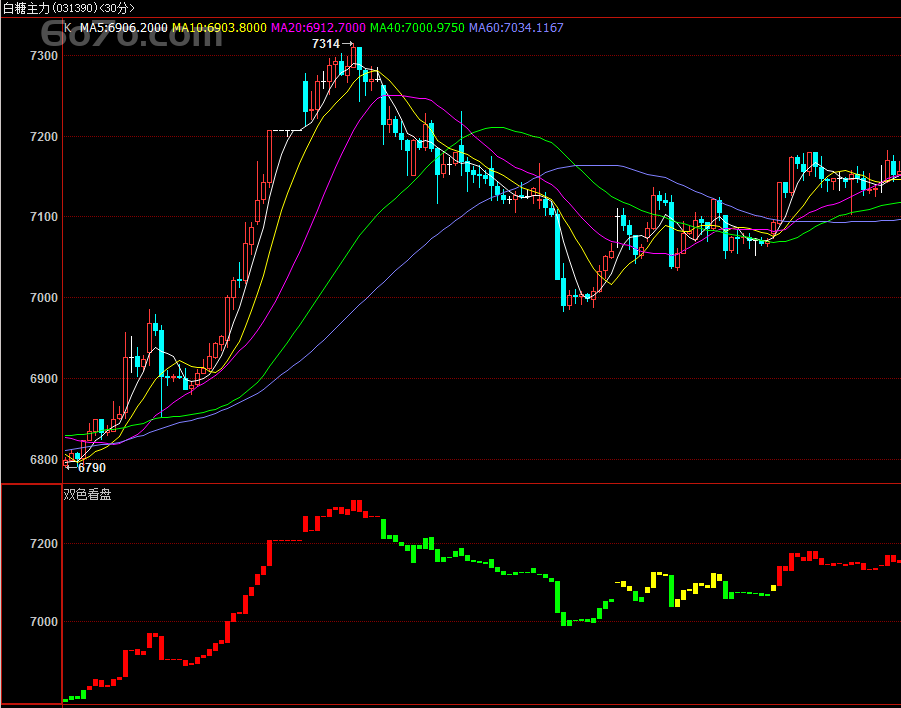This screenshot has width=901, height=708.
Task: Select the MA20:6912.7000 indicator label
Action: [318, 28]
